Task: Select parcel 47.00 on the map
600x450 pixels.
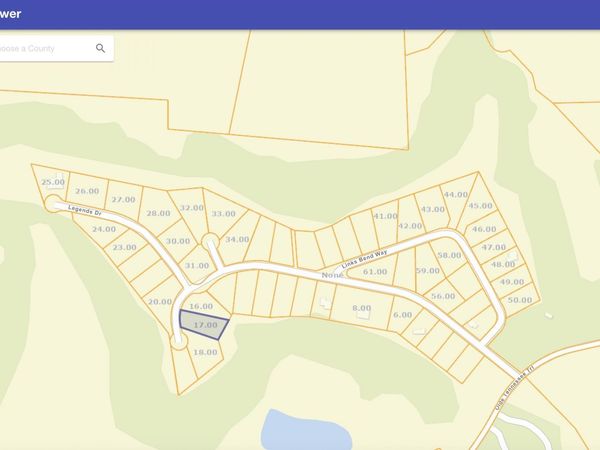Action: click(x=494, y=247)
